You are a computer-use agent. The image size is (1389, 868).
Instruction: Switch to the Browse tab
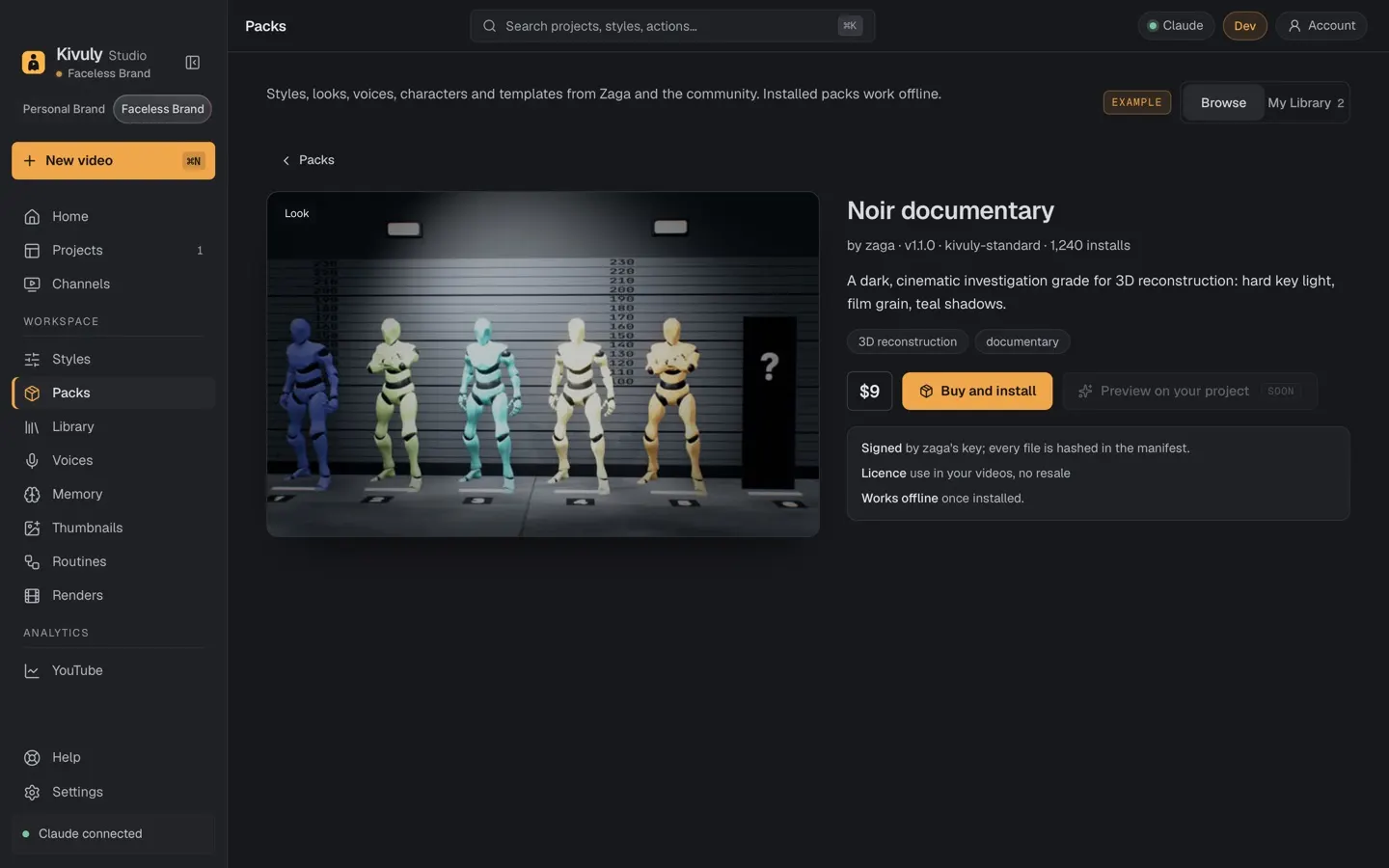[x=1223, y=102]
